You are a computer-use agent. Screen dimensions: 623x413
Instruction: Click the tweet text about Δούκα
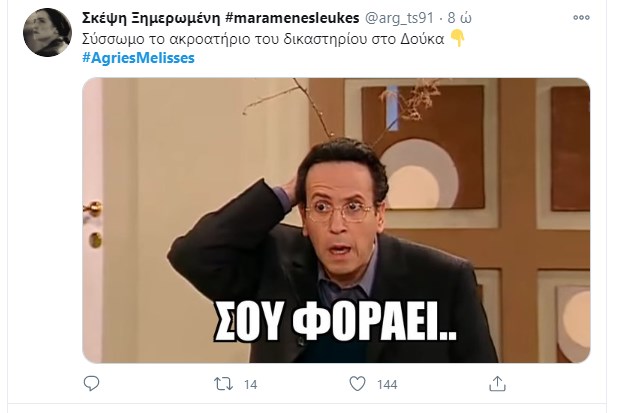point(263,39)
